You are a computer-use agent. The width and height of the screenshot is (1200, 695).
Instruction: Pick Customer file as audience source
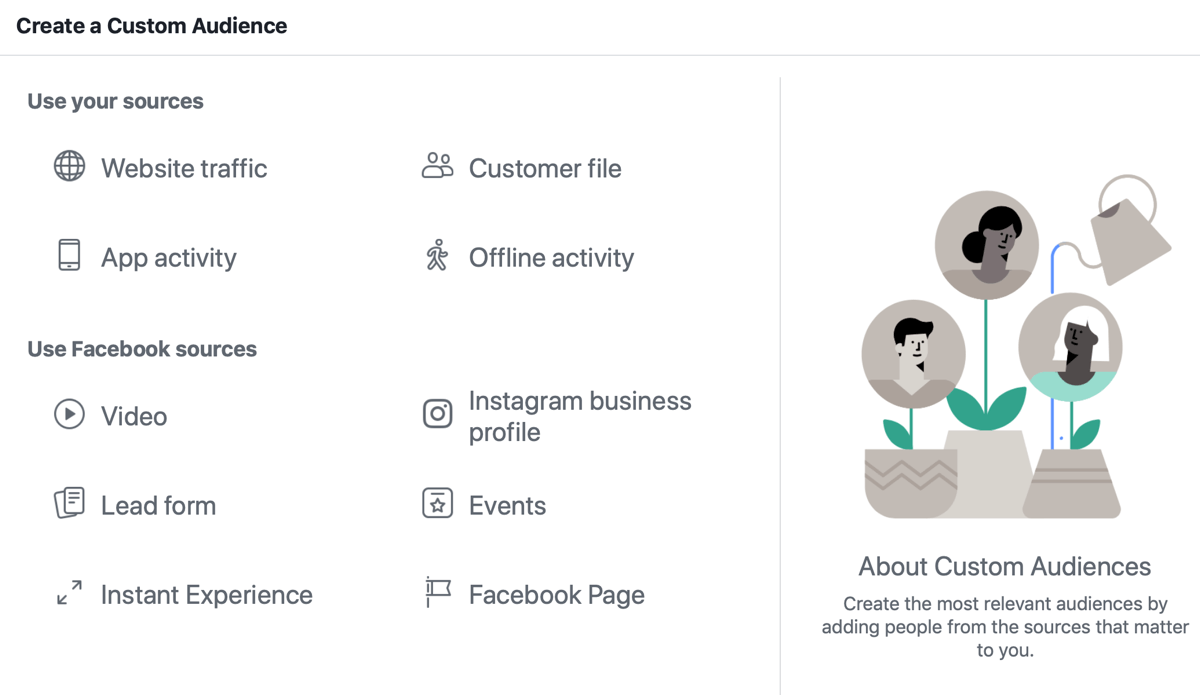[x=545, y=168]
